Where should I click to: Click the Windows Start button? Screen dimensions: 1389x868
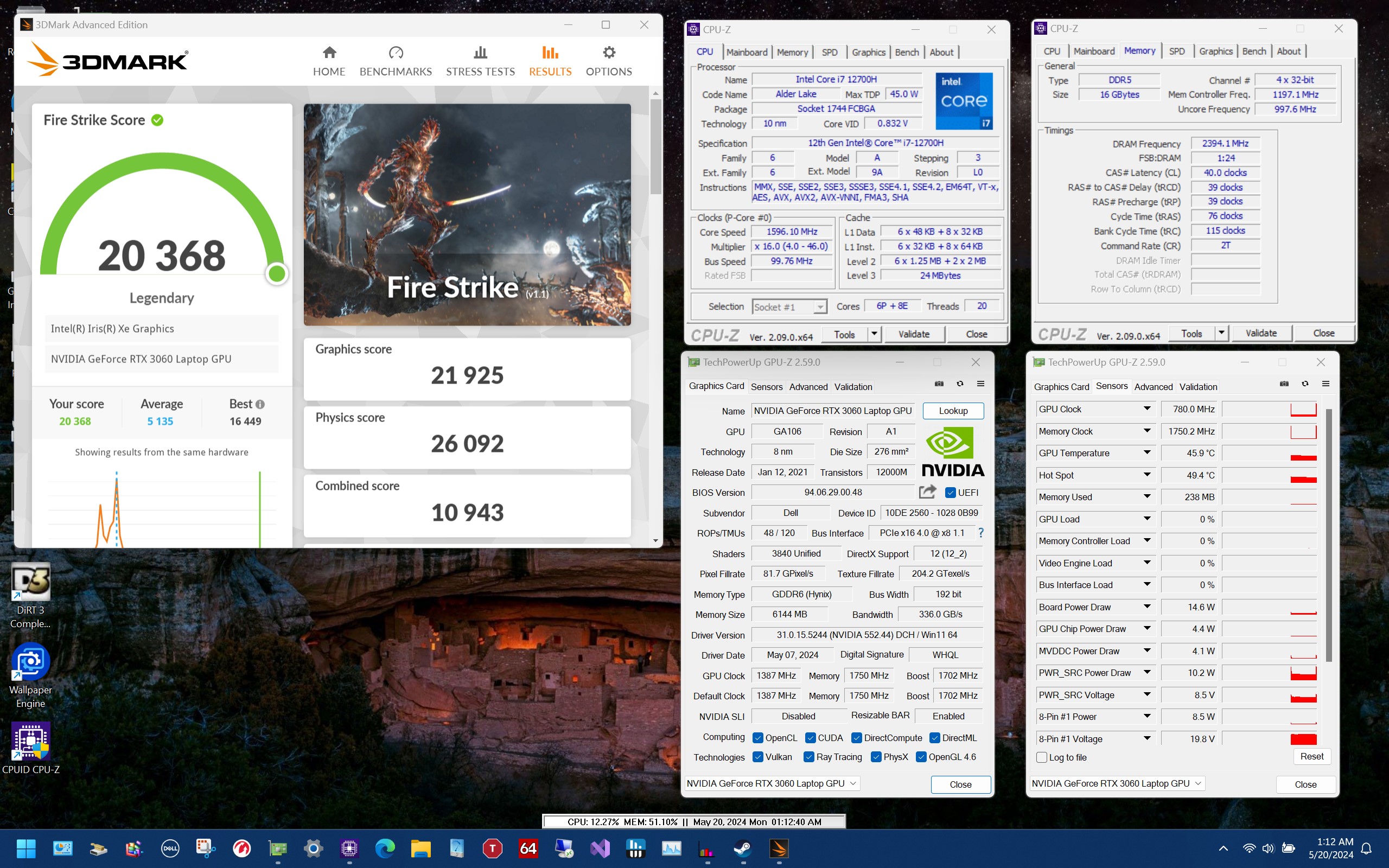(27, 848)
